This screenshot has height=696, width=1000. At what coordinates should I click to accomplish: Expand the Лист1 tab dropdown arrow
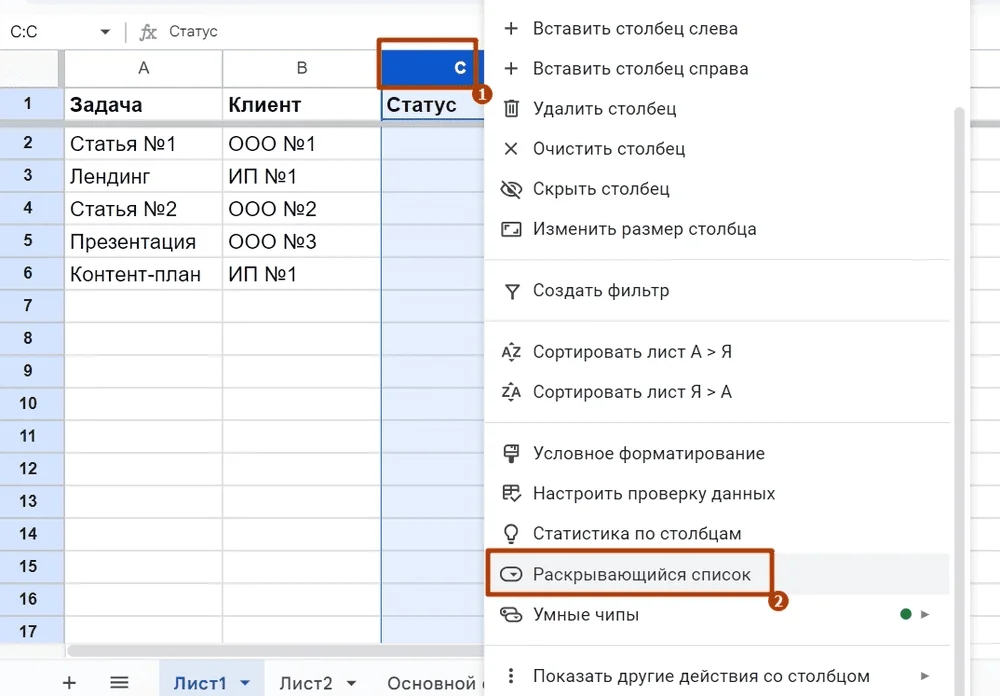tap(245, 684)
